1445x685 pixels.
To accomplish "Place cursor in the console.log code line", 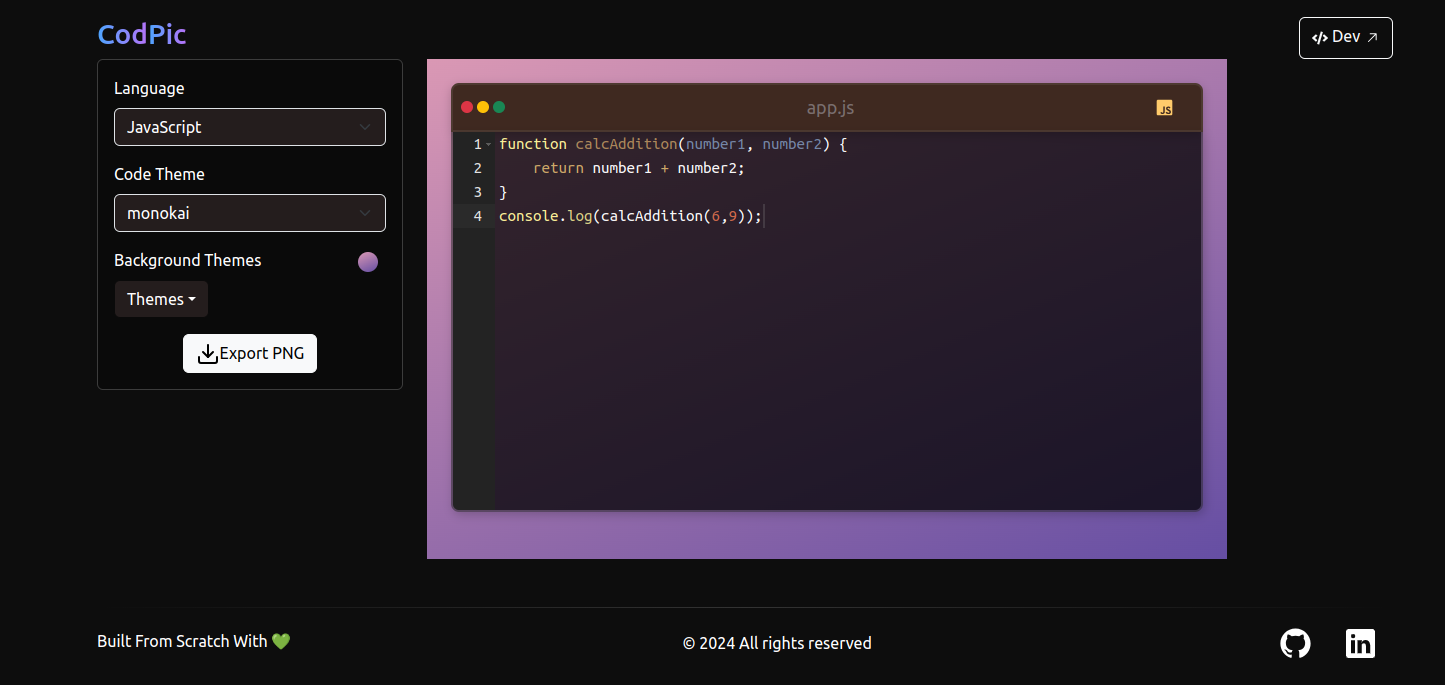I will [630, 216].
